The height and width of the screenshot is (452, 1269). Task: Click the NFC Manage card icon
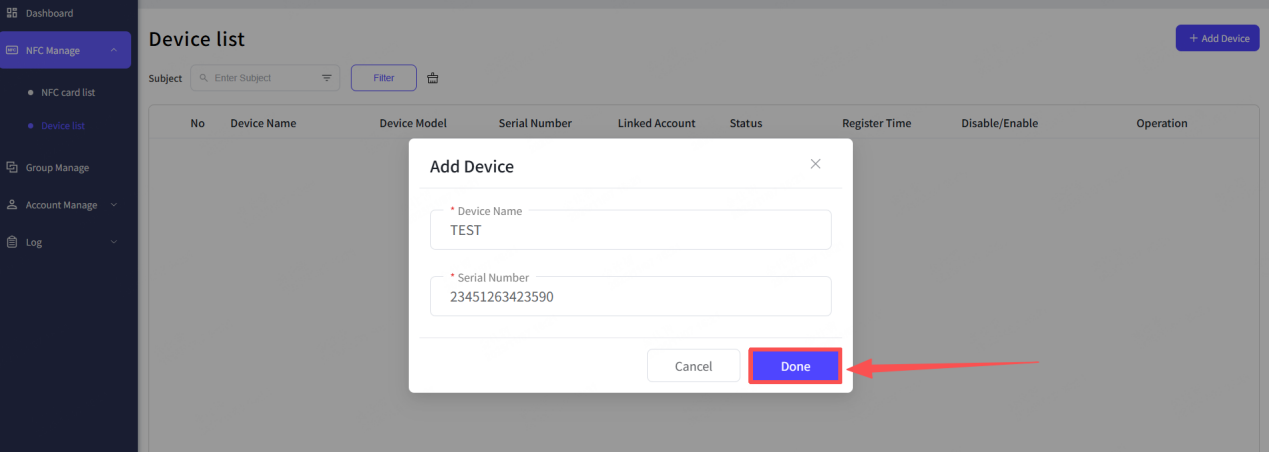click(12, 50)
